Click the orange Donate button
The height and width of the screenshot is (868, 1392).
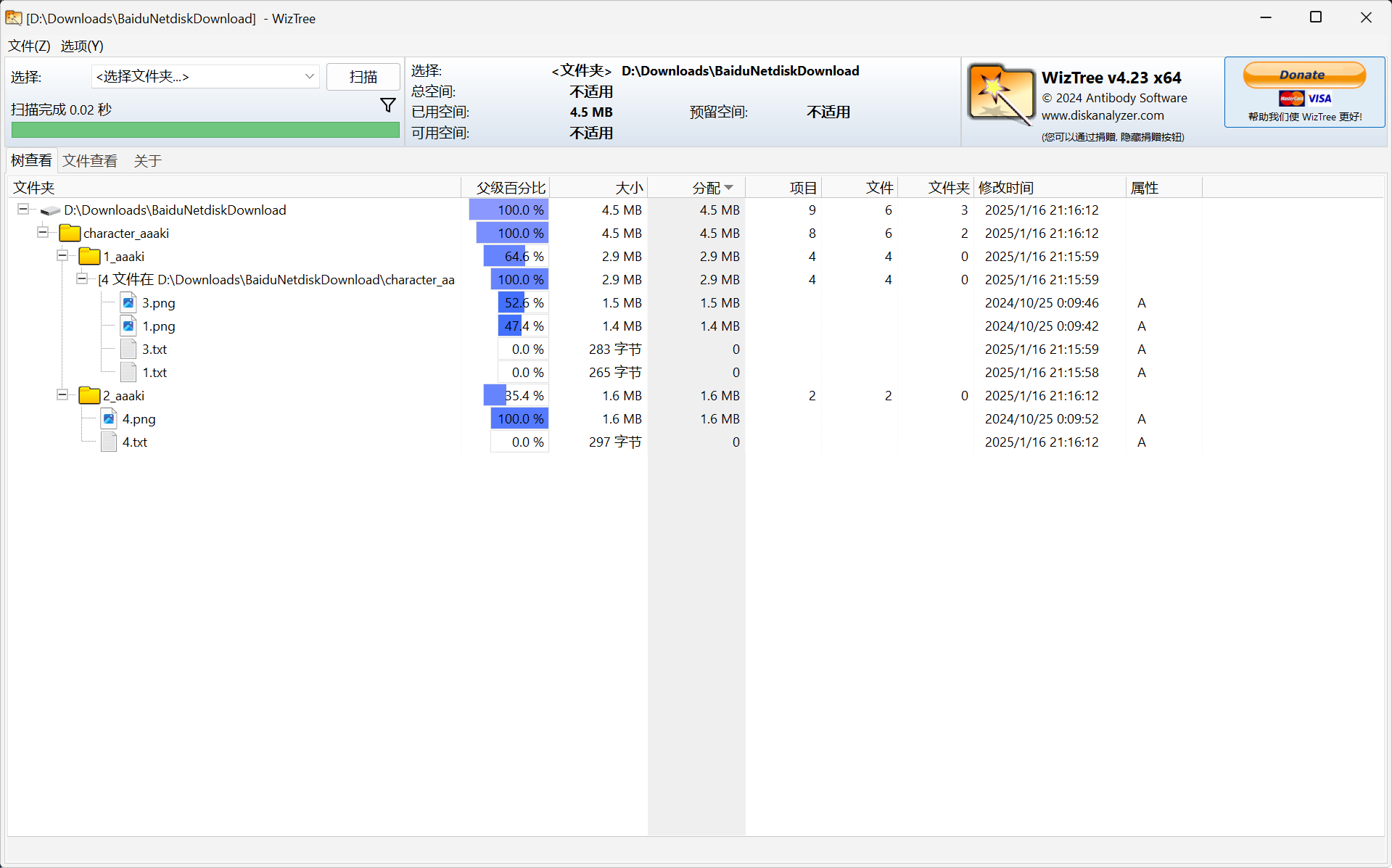coord(1304,75)
